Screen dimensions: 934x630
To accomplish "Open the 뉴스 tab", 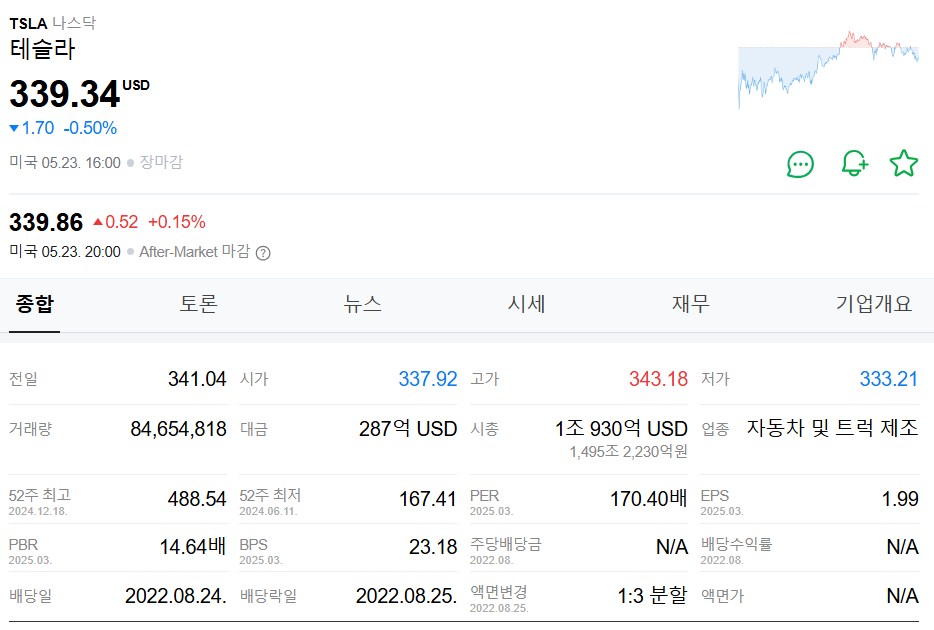I will click(362, 304).
